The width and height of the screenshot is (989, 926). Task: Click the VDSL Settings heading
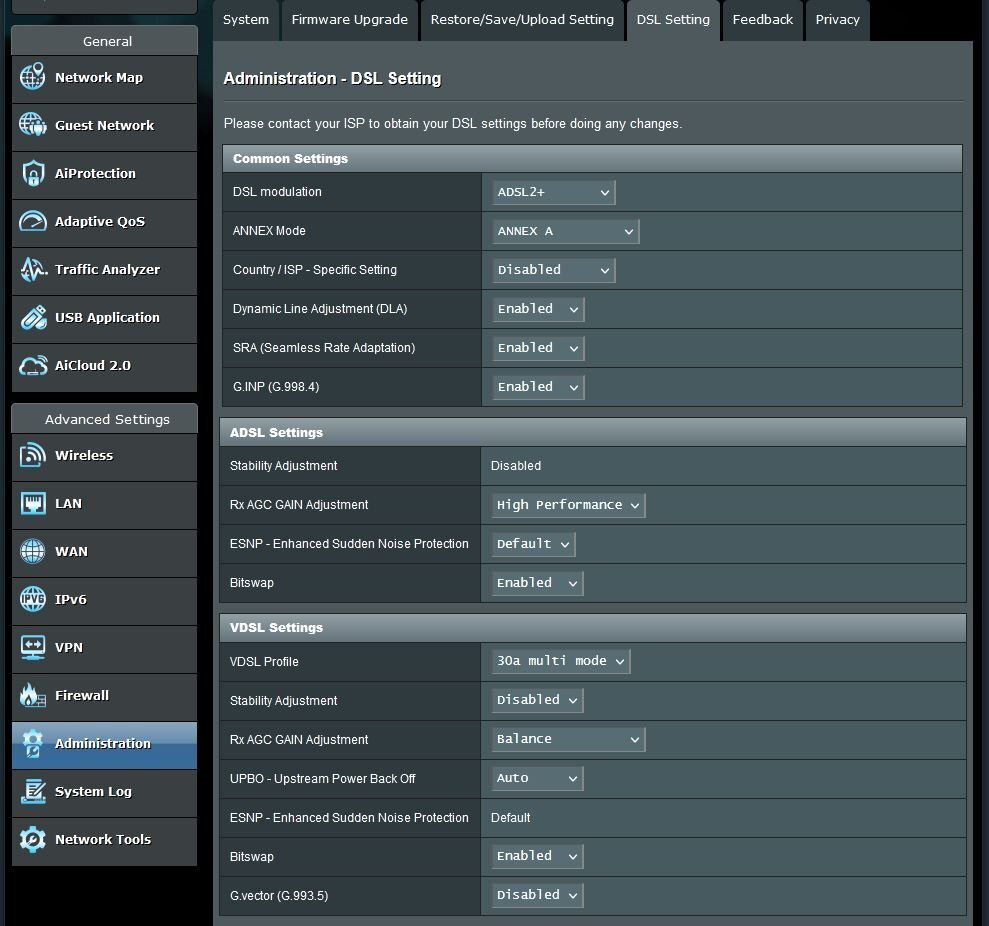click(276, 628)
